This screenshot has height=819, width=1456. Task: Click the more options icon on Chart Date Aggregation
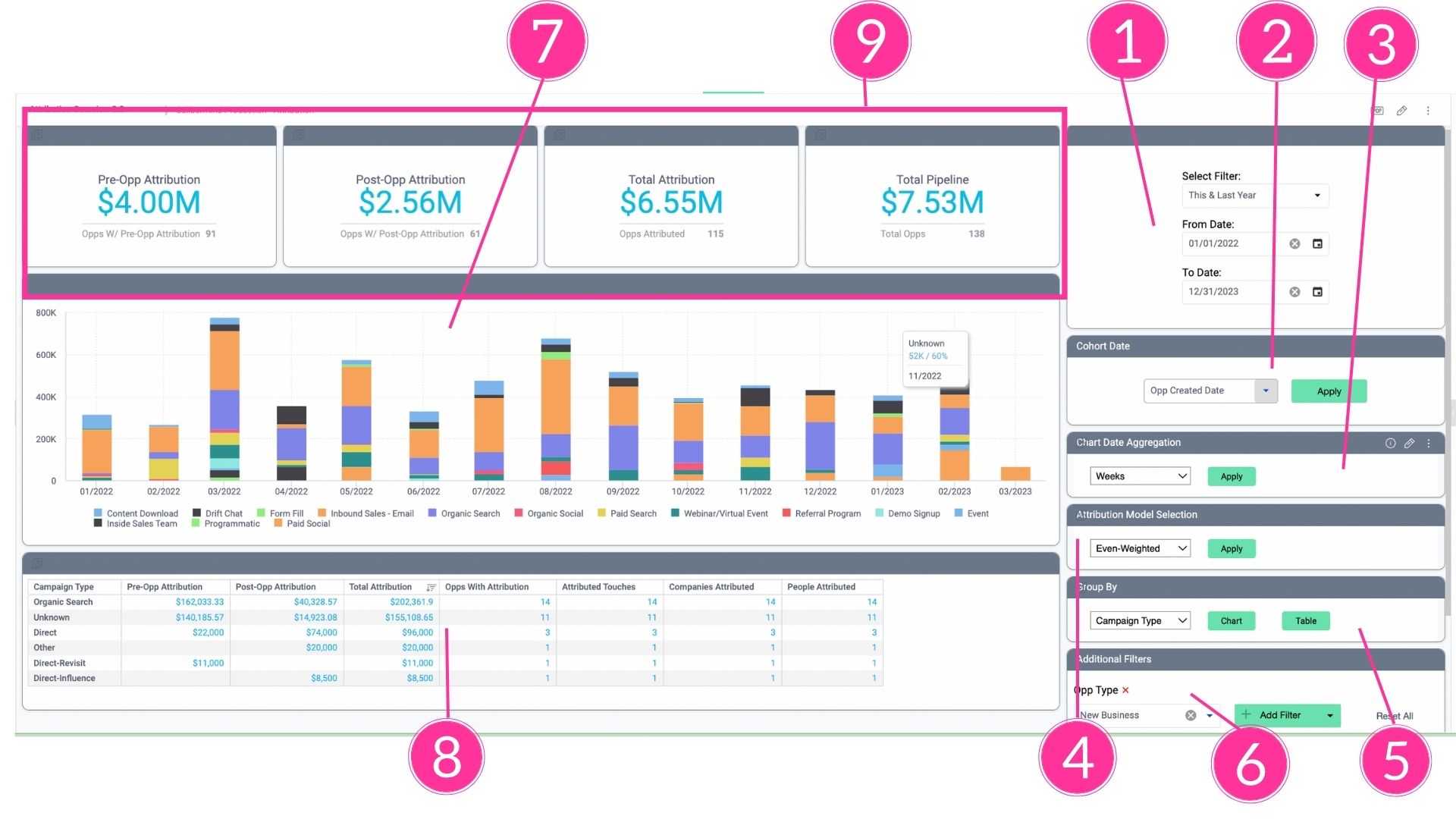tap(1429, 443)
